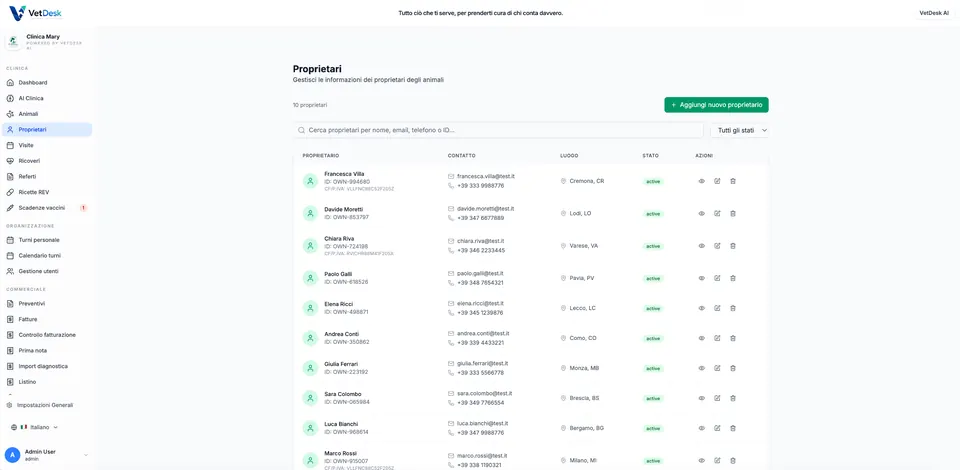Screen dimensions: 960x470
Task: Go to Ricette REV
Action: pyautogui.click(x=47, y=192)
